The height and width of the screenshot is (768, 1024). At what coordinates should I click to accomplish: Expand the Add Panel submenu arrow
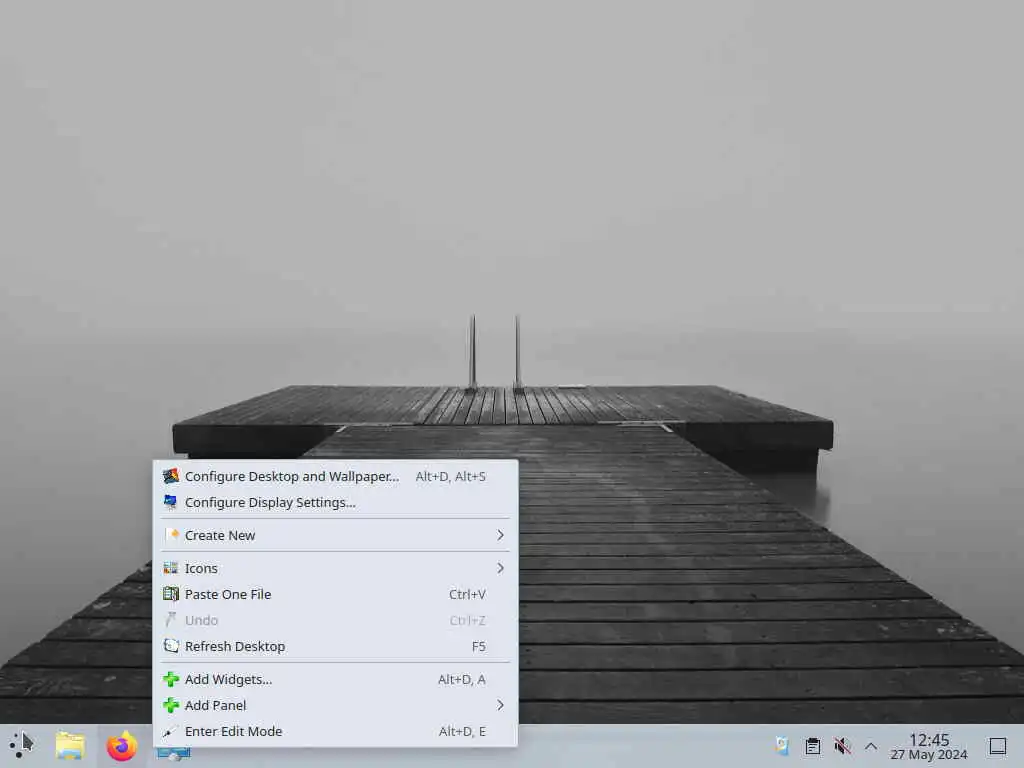500,705
